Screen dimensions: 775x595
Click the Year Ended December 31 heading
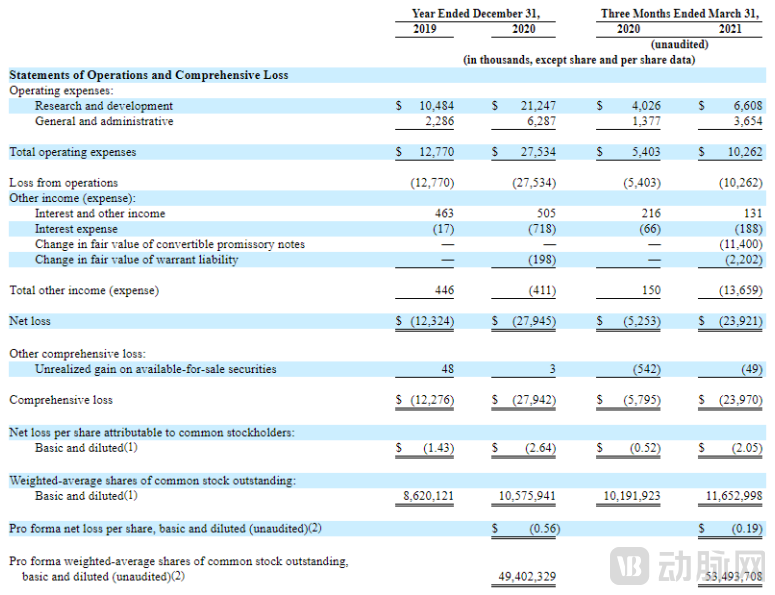[476, 14]
